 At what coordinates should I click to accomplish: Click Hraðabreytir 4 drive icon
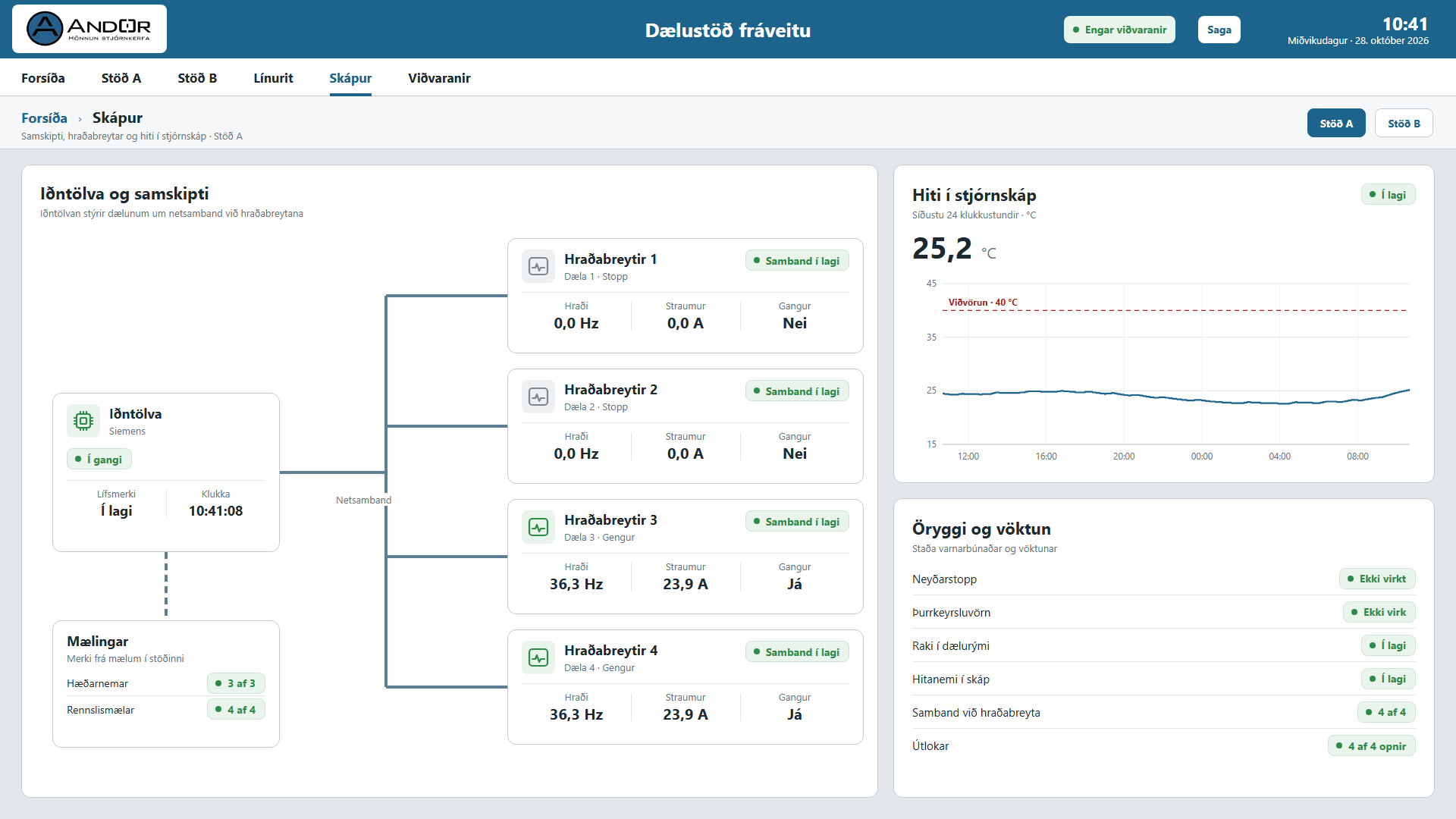point(538,657)
